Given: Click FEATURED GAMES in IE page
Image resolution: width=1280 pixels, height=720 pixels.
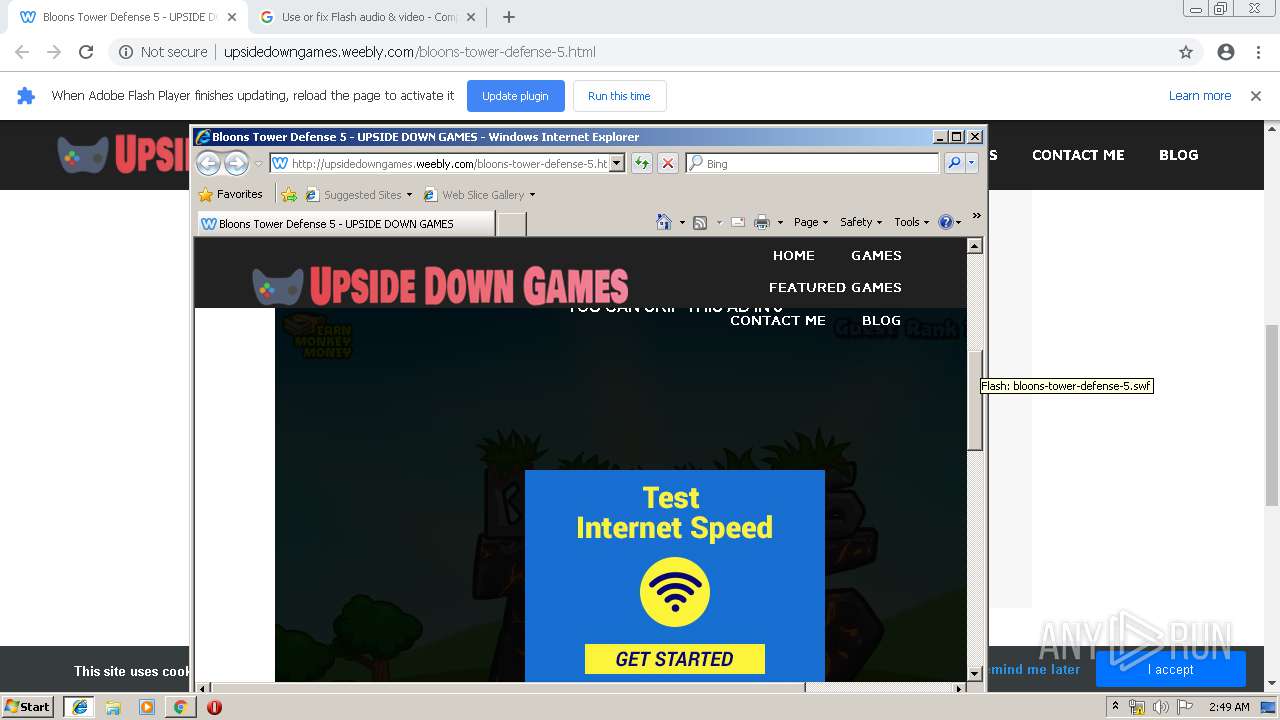Looking at the screenshot, I should pos(835,287).
